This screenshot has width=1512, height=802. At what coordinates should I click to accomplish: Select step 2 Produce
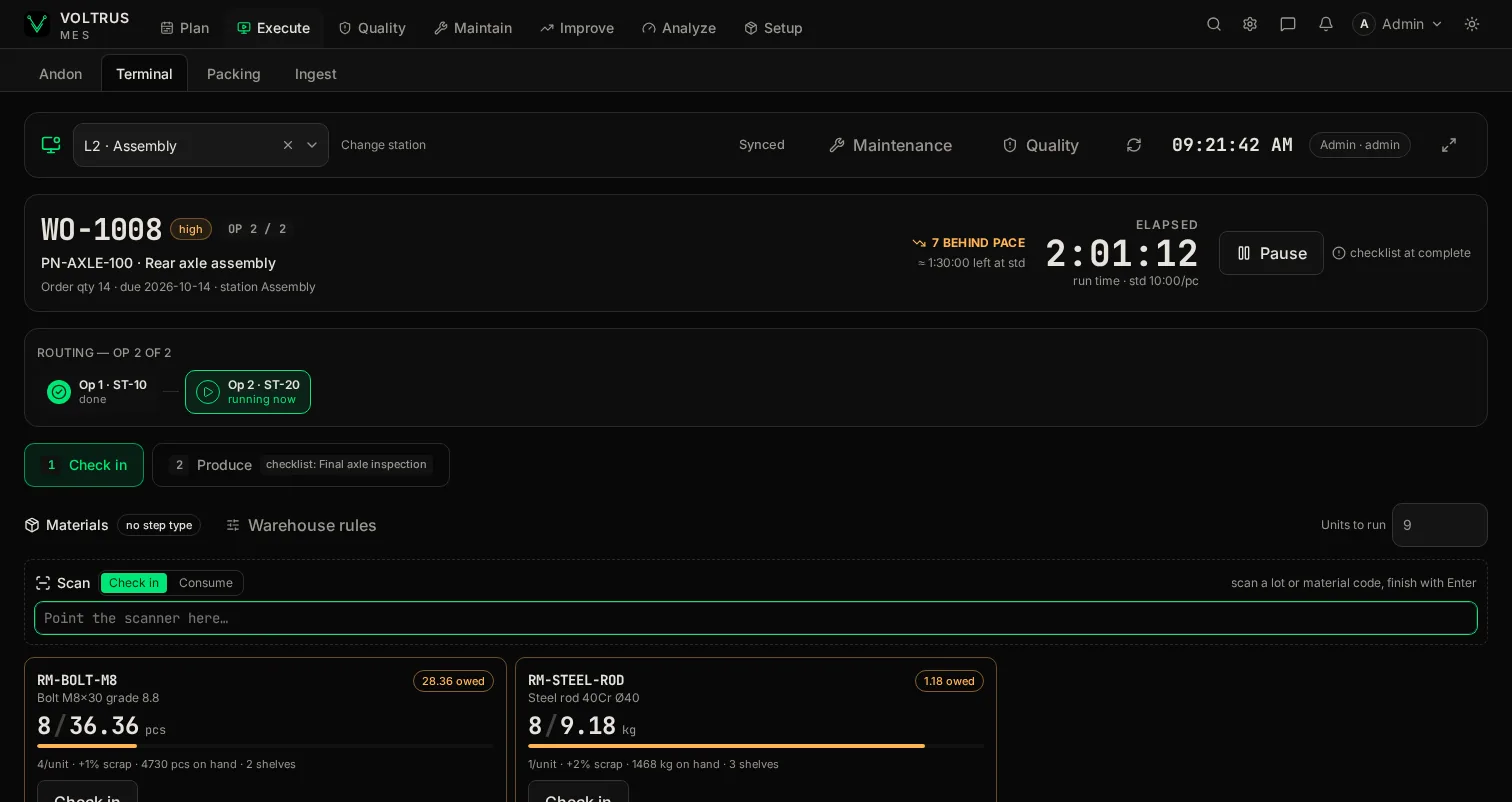(x=301, y=465)
